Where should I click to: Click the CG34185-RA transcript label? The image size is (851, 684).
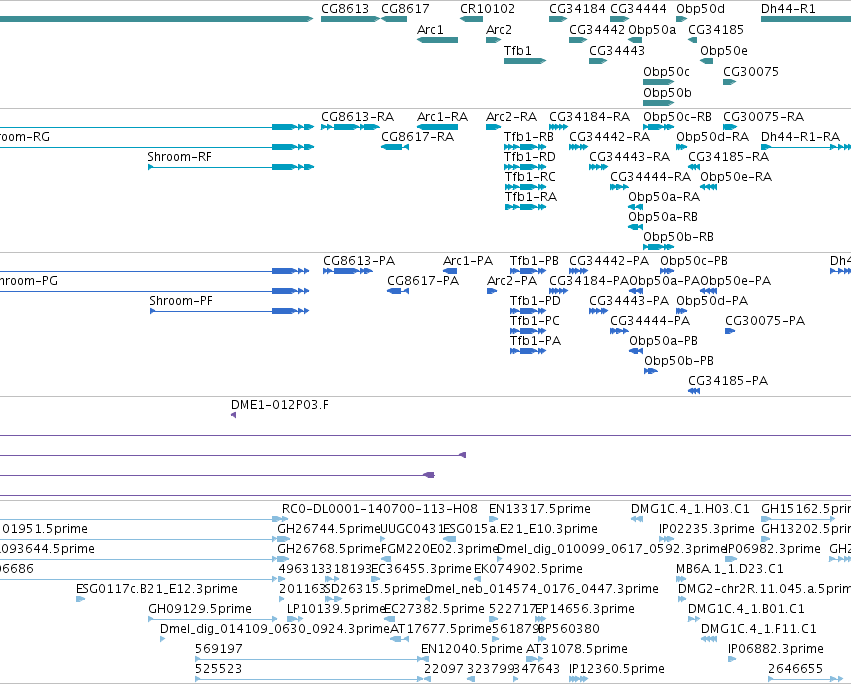click(728, 157)
